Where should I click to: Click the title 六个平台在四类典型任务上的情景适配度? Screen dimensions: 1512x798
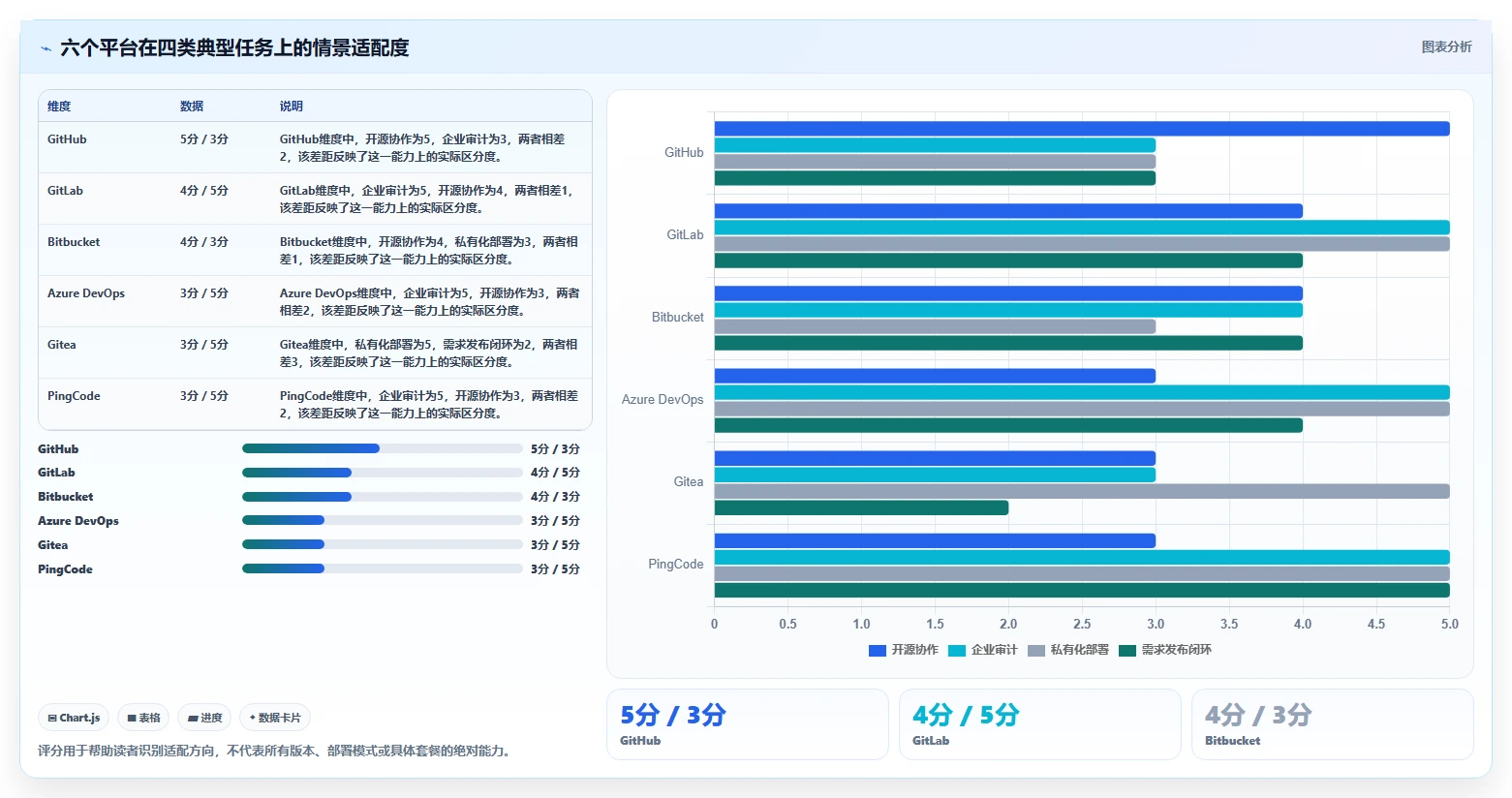(234, 47)
